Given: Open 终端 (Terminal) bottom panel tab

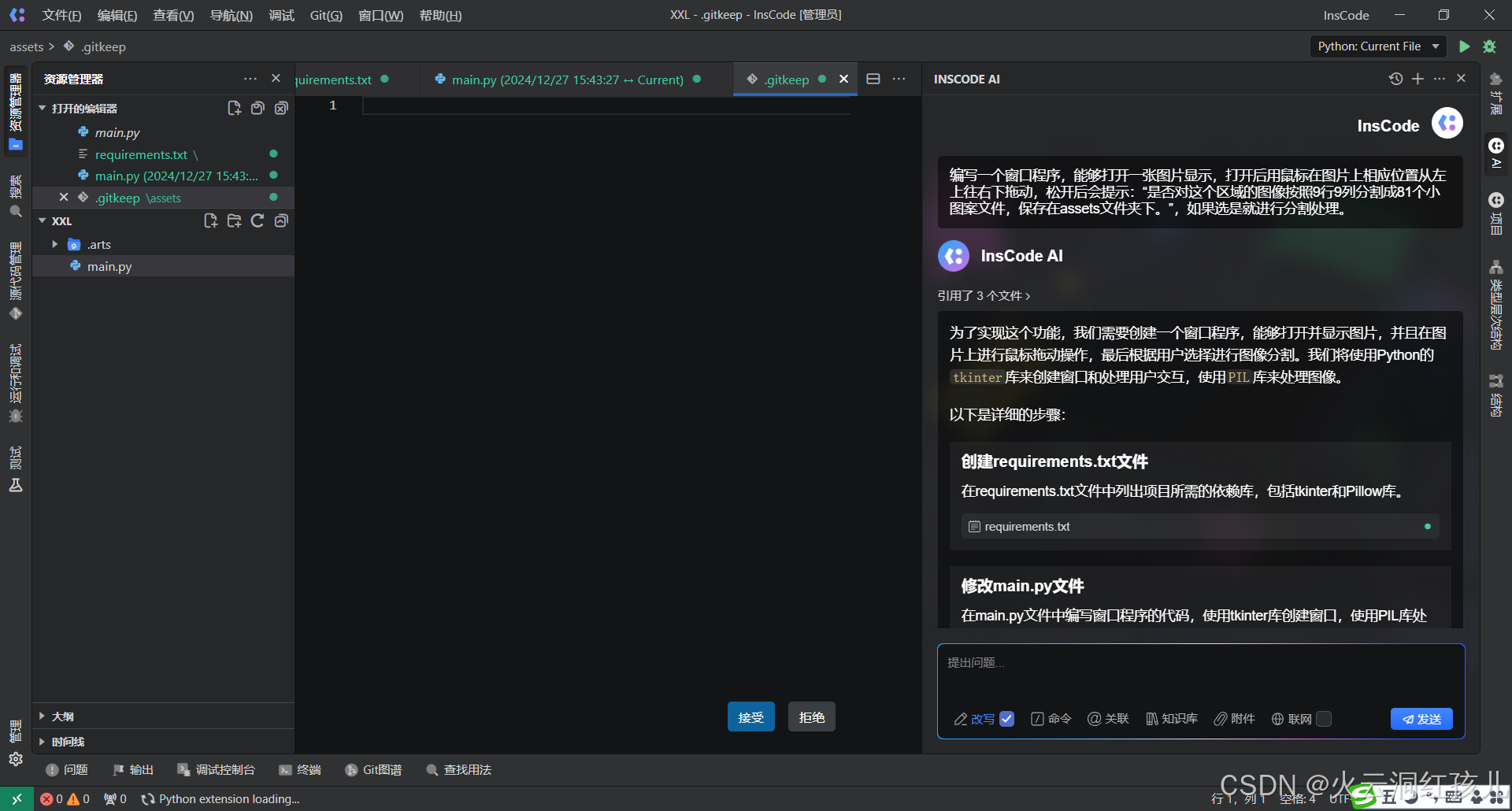Looking at the screenshot, I should pos(300,769).
